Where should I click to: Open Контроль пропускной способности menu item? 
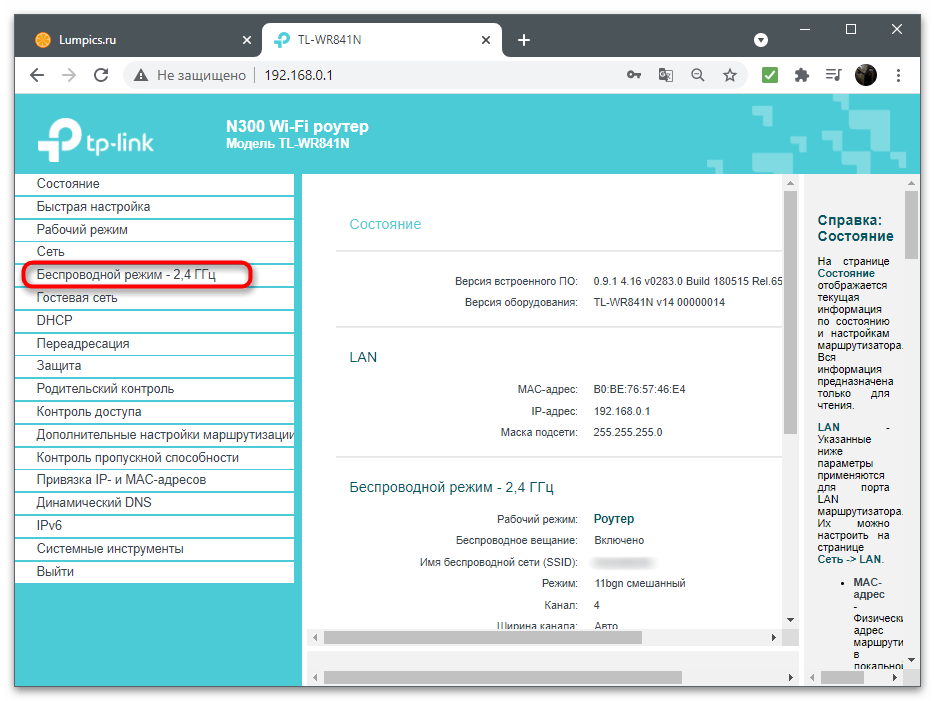pyautogui.click(x=154, y=457)
